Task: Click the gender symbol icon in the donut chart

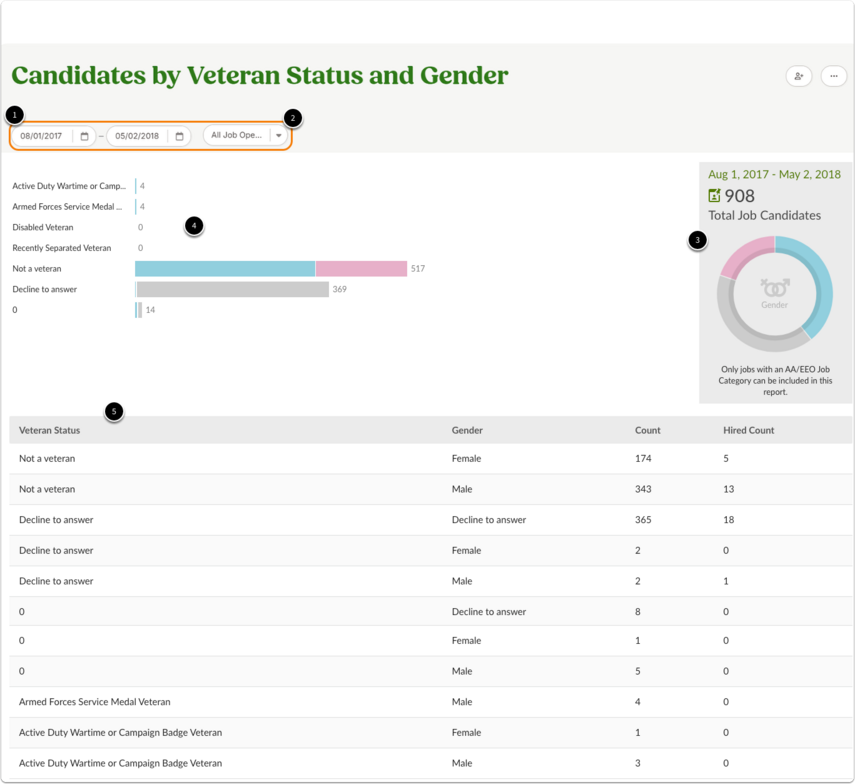Action: point(775,287)
